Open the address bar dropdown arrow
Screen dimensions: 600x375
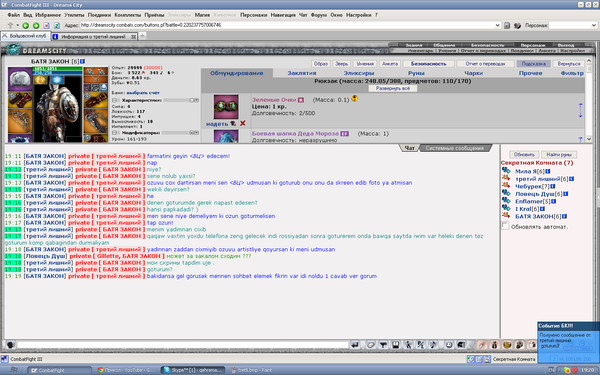[x=497, y=25]
